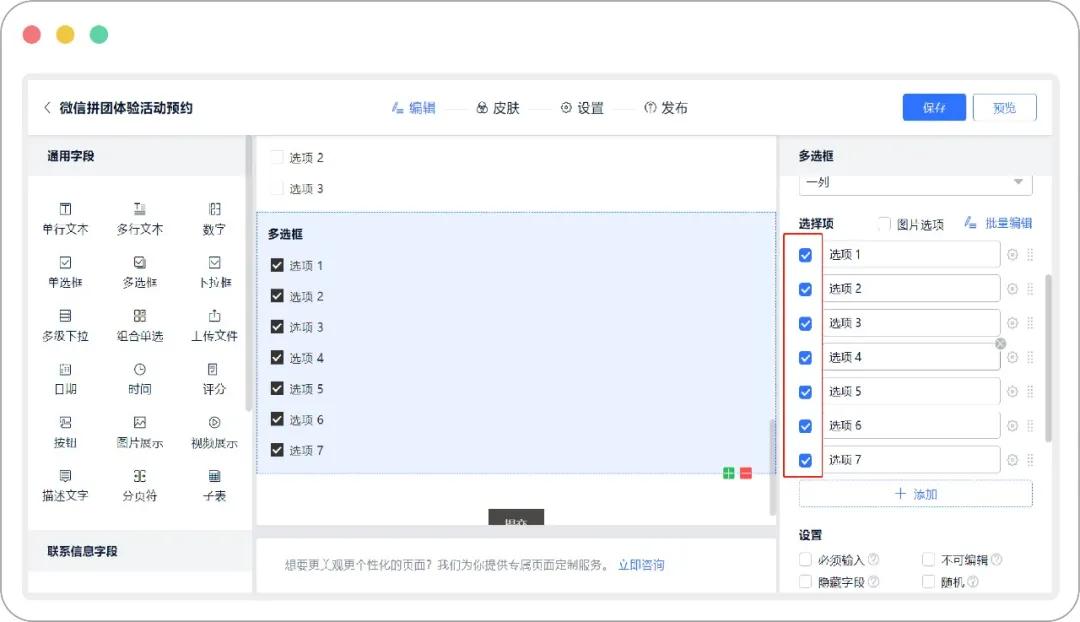Open 立即咨询 consultation link
Image resolution: width=1080 pixels, height=622 pixels.
click(641, 565)
